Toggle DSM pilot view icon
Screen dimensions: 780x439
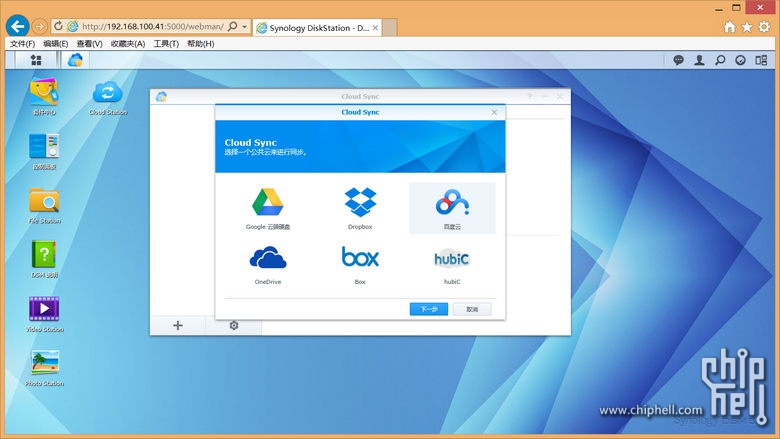pyautogui.click(x=761, y=60)
